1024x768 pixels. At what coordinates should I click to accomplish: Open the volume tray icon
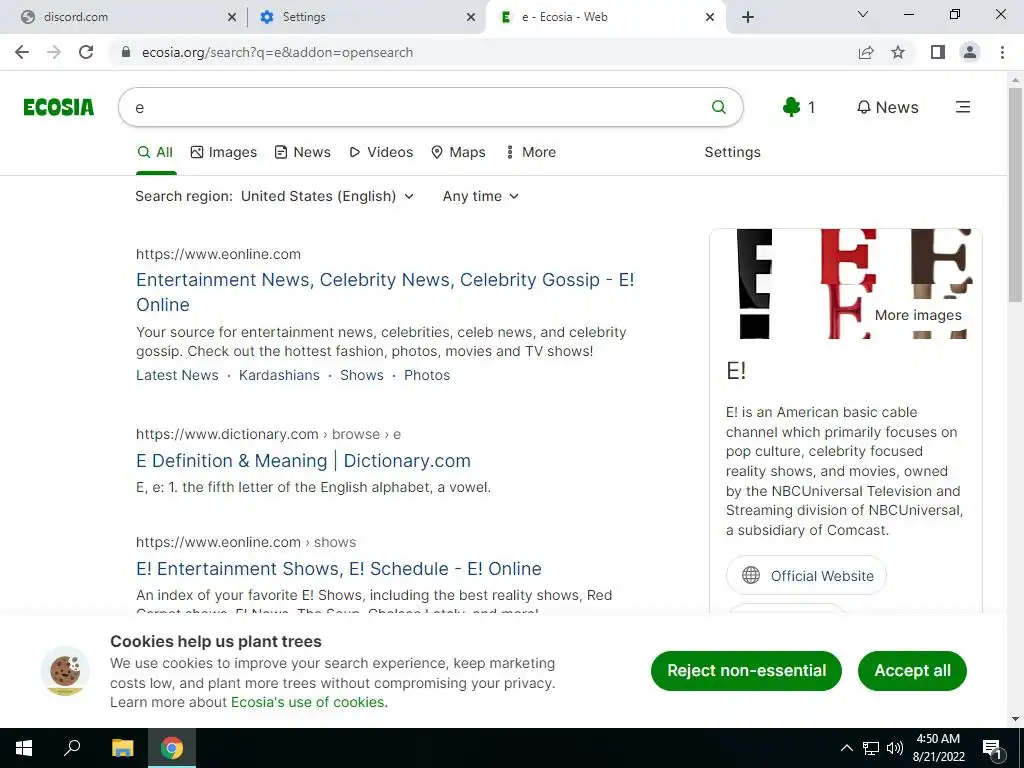[895, 748]
